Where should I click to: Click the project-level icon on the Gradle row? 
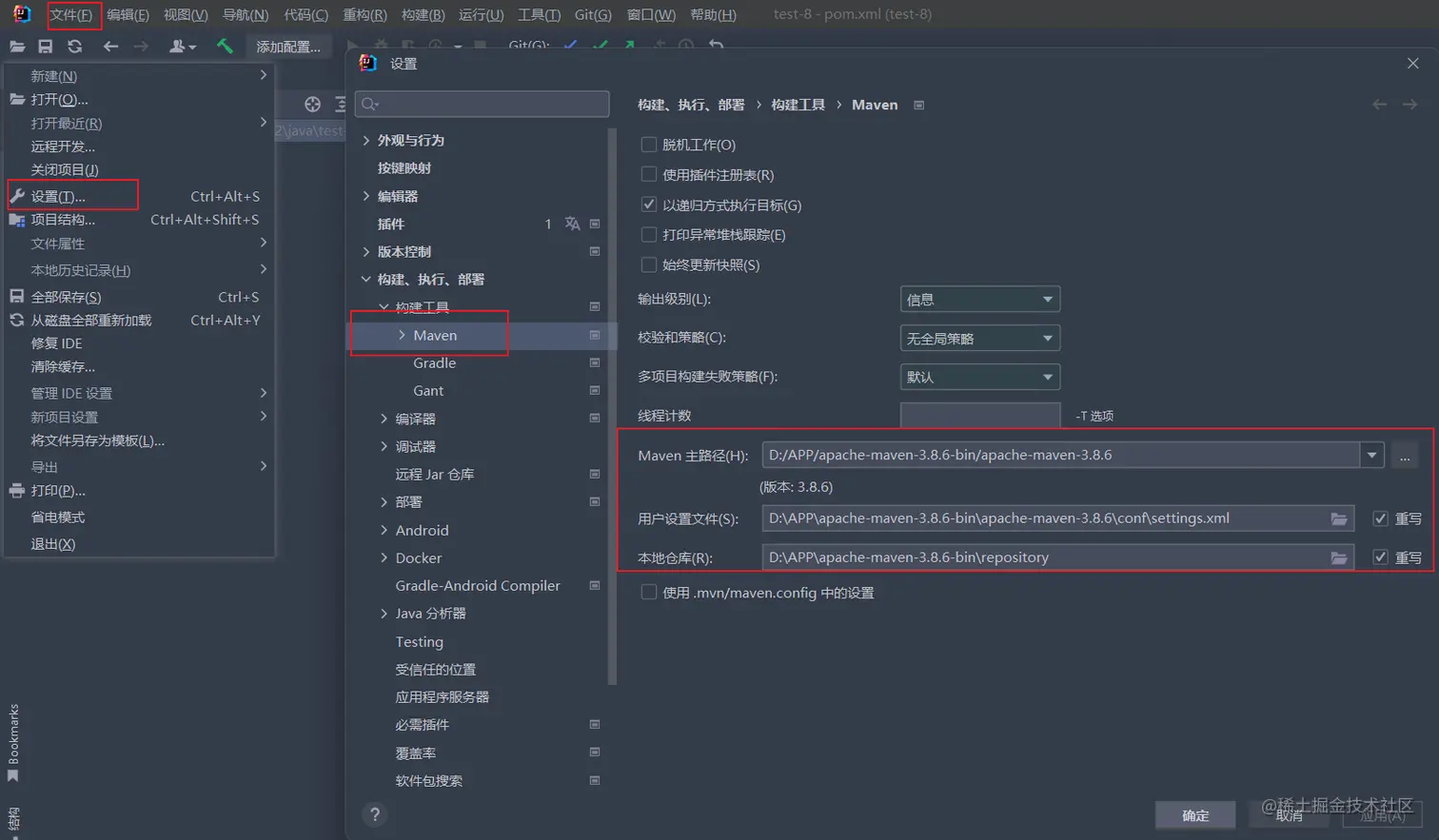click(x=595, y=362)
